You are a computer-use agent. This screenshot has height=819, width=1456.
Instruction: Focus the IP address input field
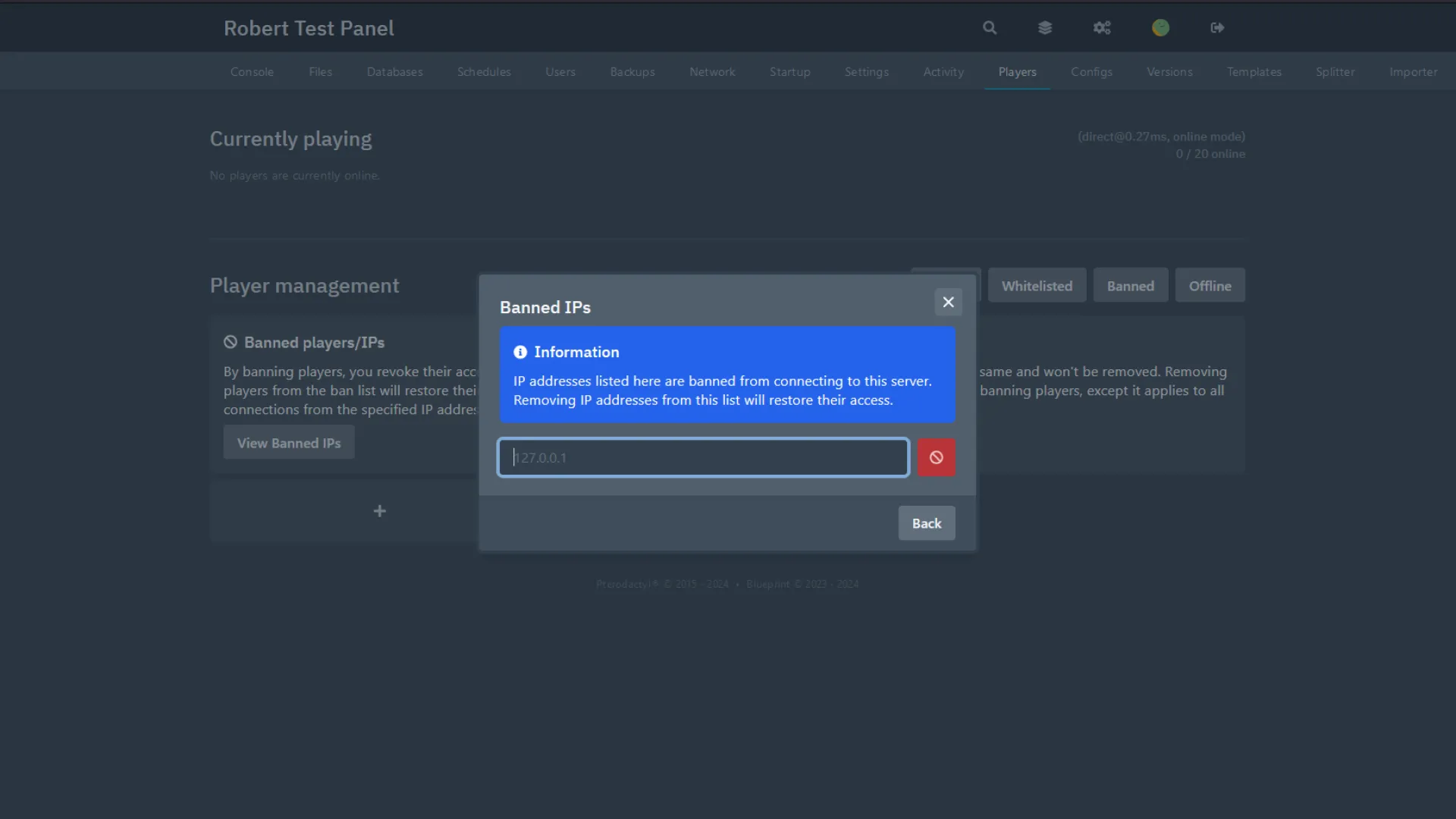click(703, 457)
